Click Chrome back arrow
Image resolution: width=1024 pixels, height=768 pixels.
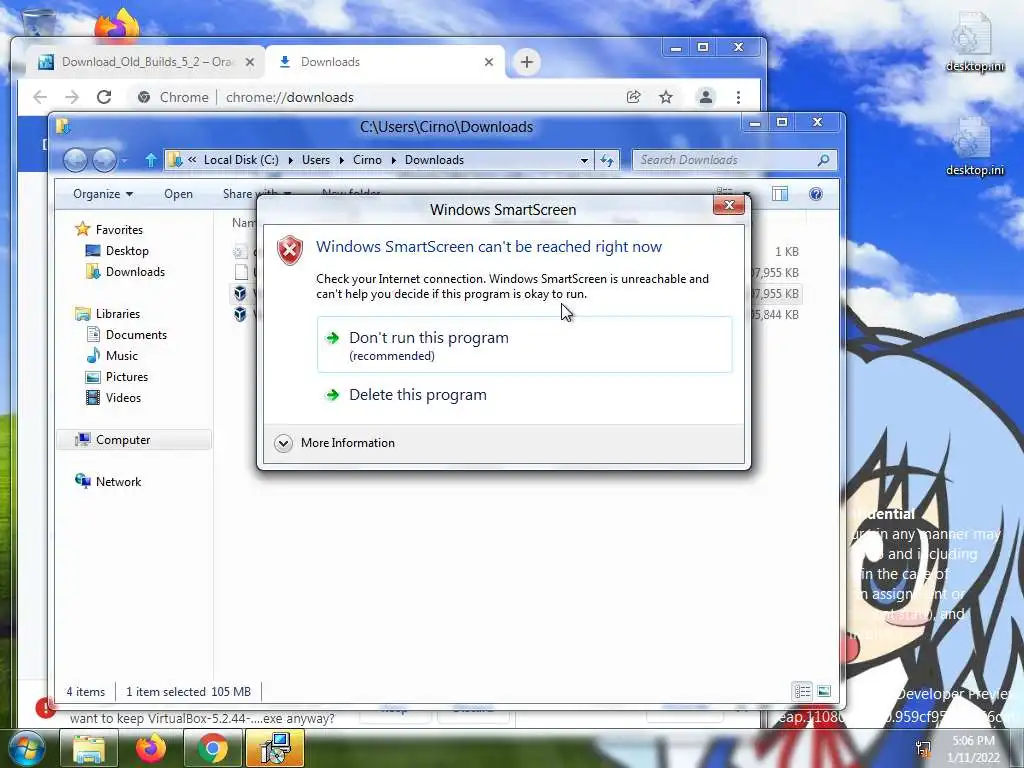pos(40,97)
